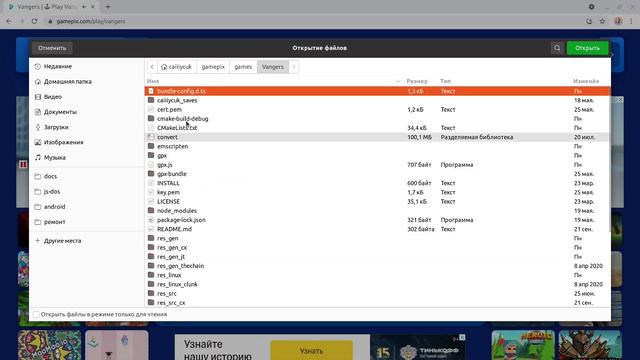
Task: Open the caiiiycuk home breadcrumb
Action: [176, 67]
